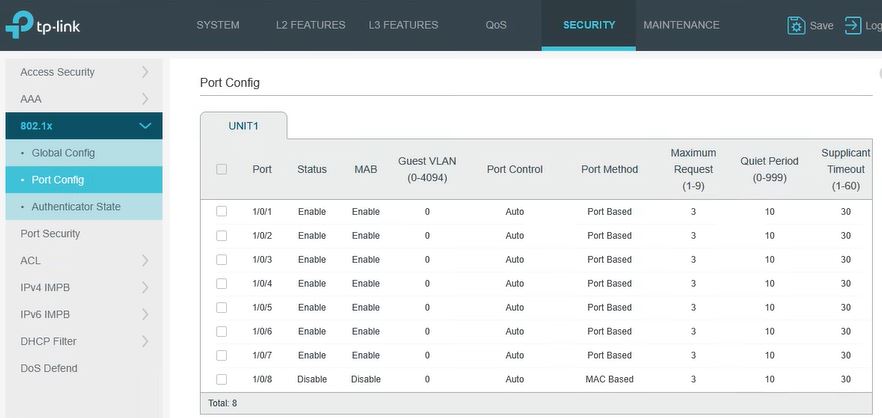
Task: Click the Logout arrow icon
Action: 853,25
